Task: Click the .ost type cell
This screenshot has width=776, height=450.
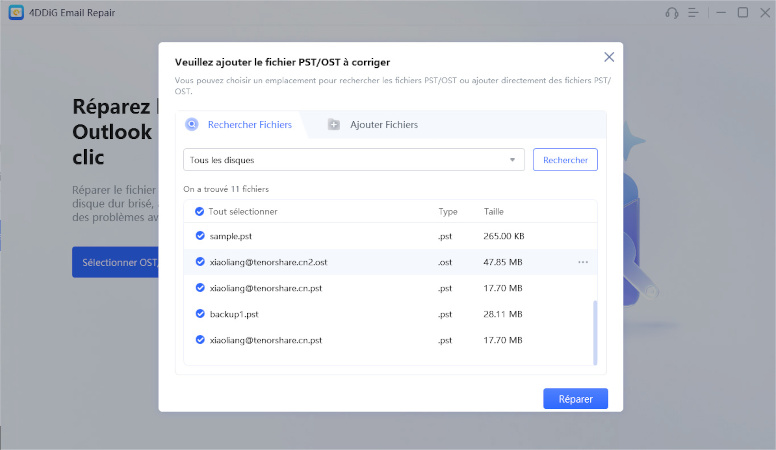Action: pyautogui.click(x=444, y=262)
